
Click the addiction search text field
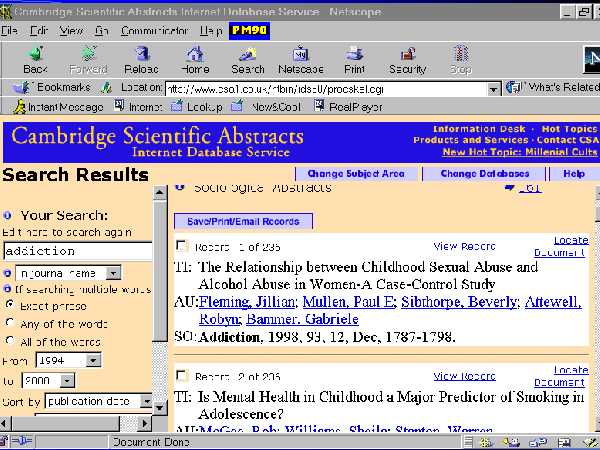[78, 251]
